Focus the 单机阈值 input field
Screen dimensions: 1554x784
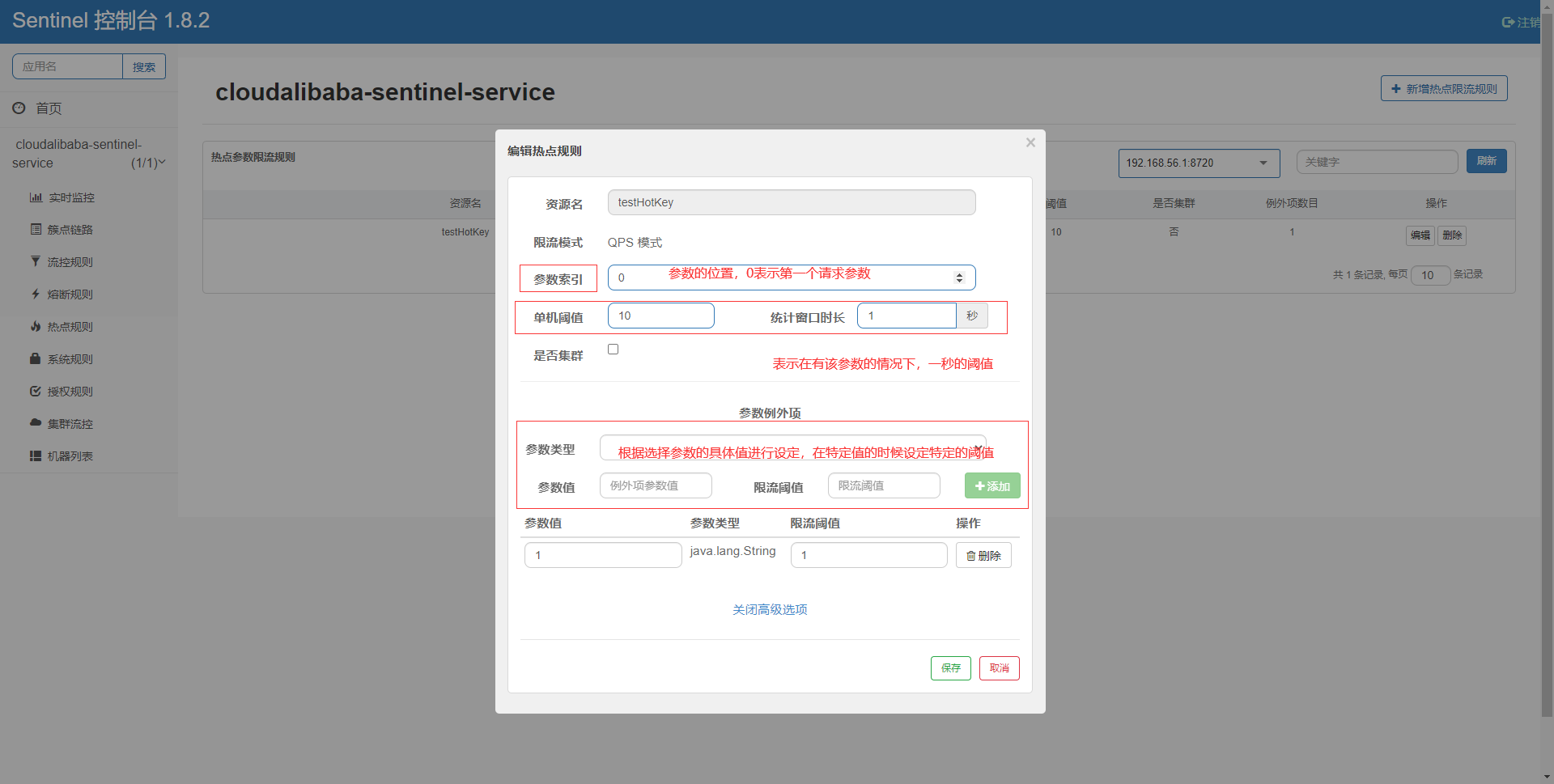[661, 316]
